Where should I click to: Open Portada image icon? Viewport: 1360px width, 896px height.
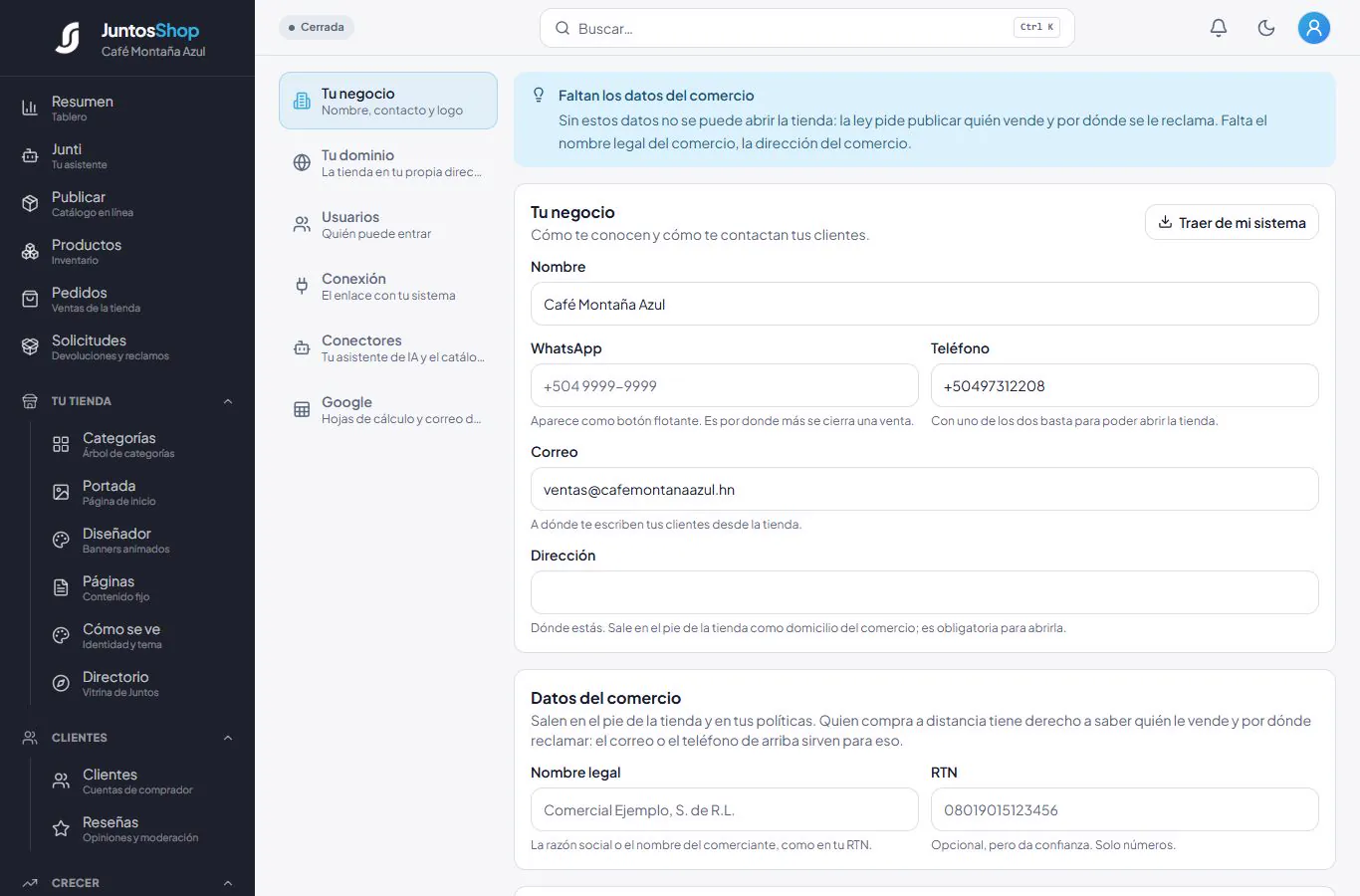61,492
